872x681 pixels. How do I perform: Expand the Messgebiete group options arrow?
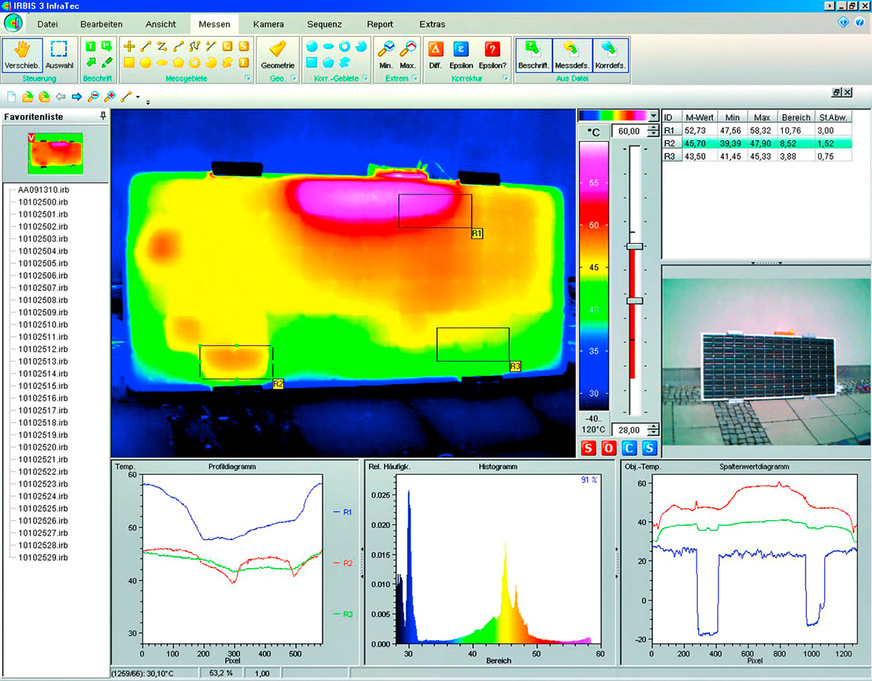pos(248,76)
